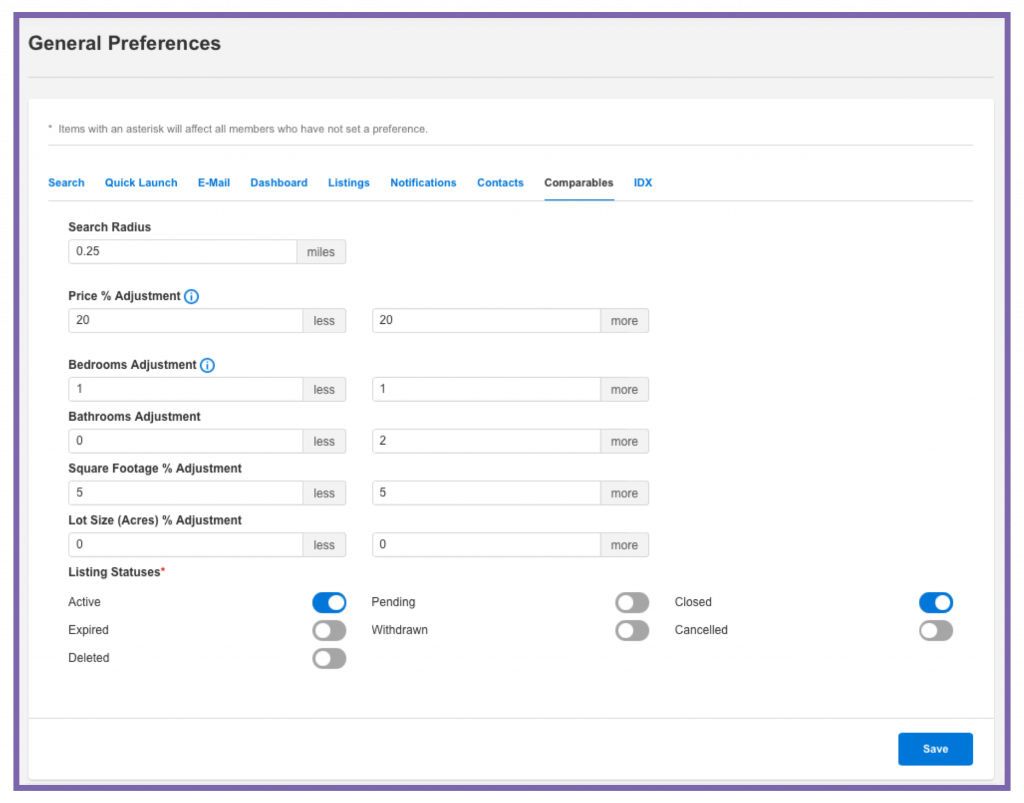Screen dimensions: 1024x803
Task: Click the Save button
Action: [x=935, y=749]
